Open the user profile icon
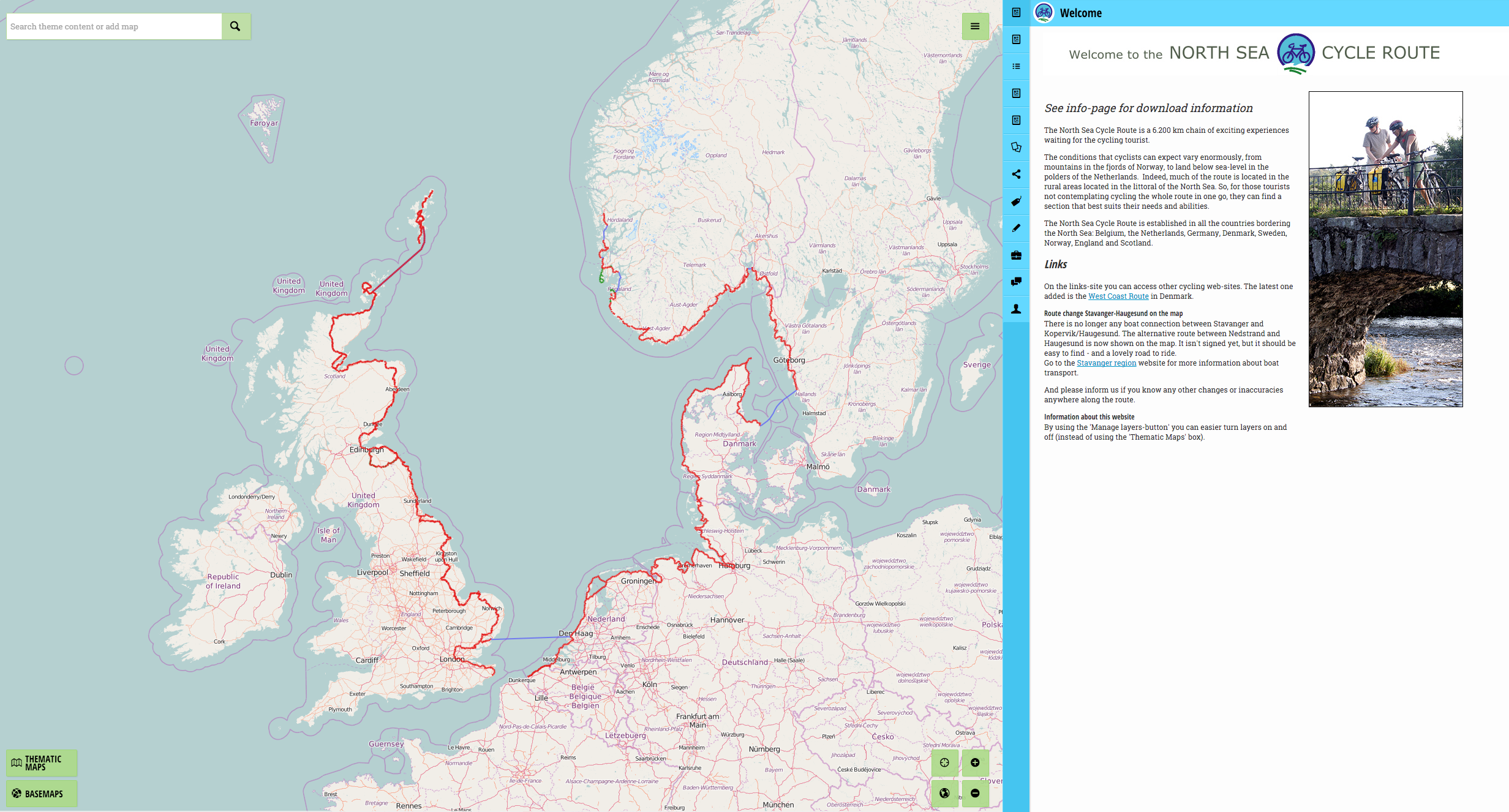 point(1016,309)
